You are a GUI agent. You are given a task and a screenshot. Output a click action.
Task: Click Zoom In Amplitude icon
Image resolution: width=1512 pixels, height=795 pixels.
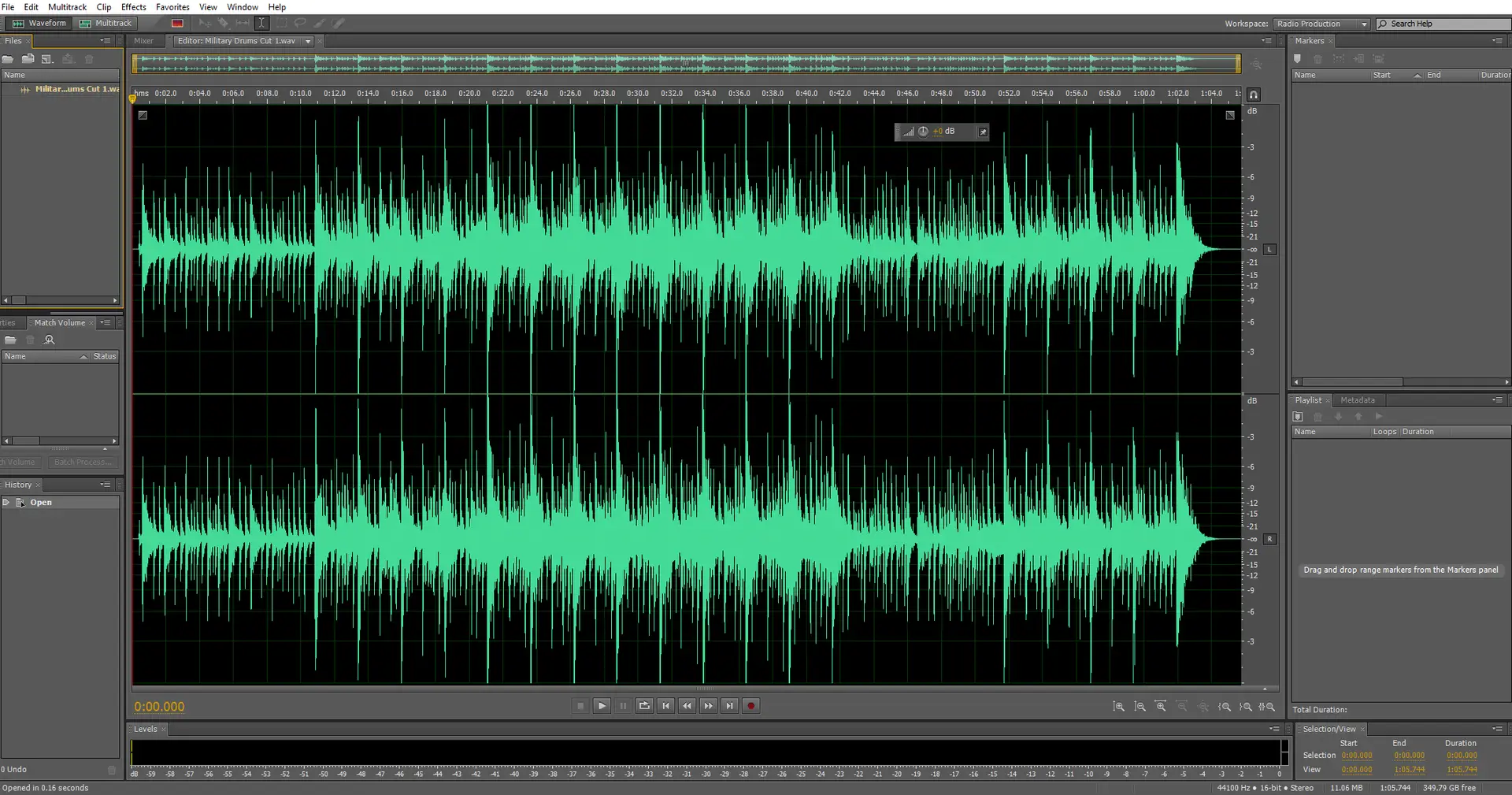[x=1118, y=707]
